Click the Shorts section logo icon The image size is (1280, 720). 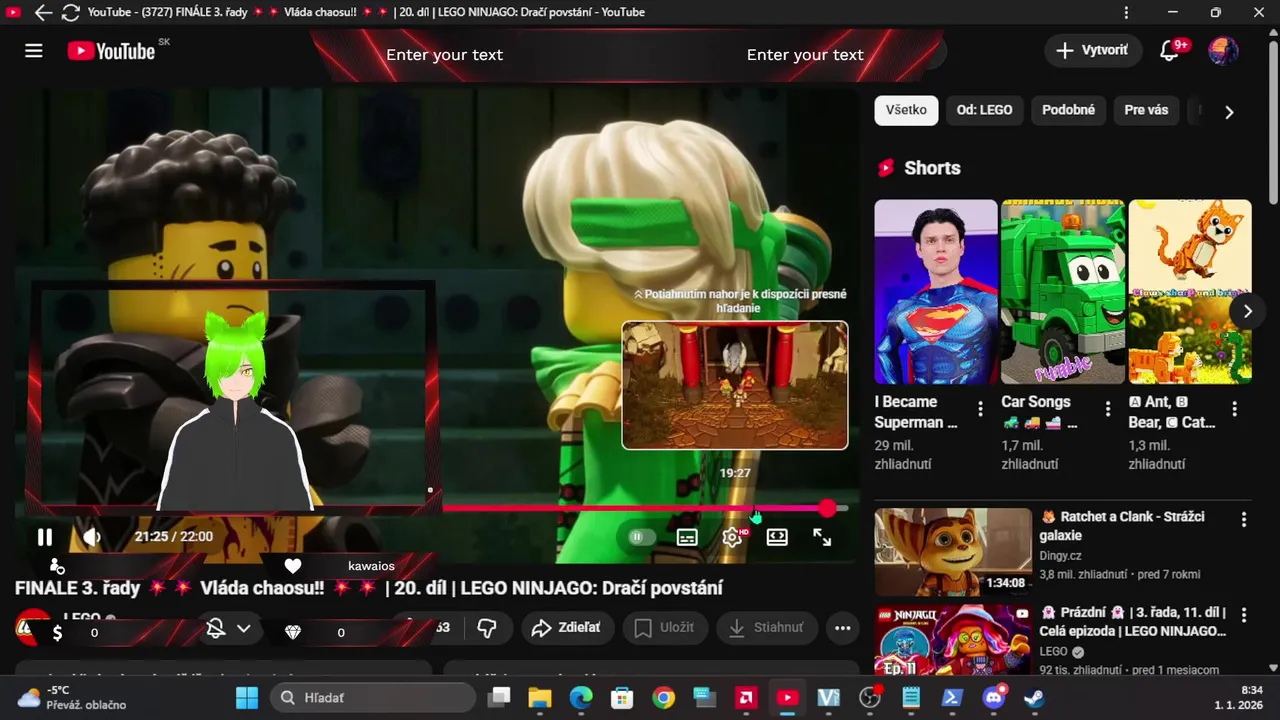[x=885, y=168]
